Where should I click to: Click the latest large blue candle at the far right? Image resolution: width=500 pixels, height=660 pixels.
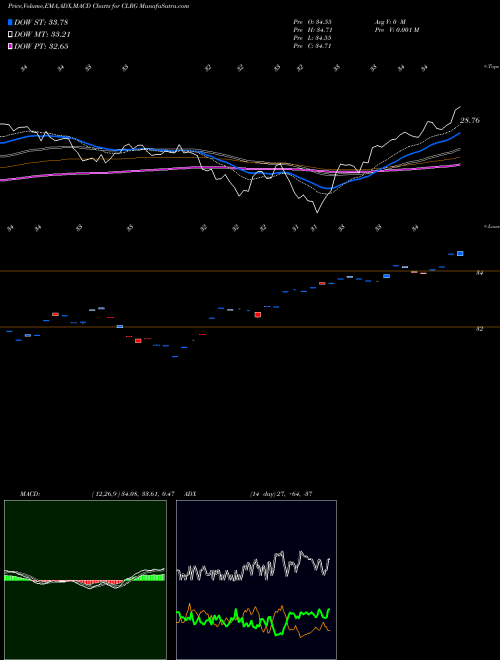(x=460, y=253)
